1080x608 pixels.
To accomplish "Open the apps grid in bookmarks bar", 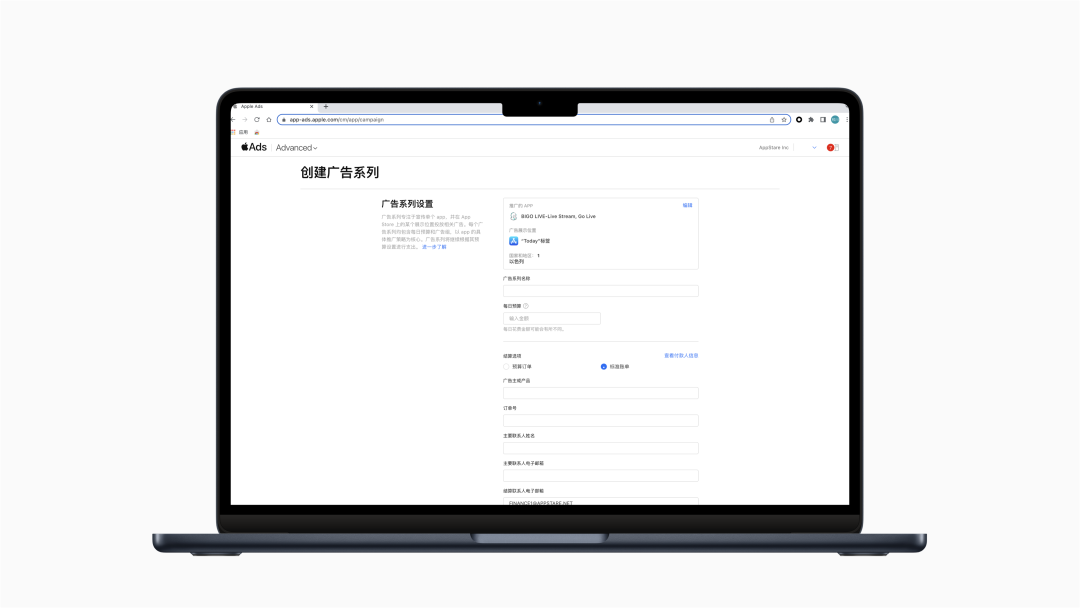I will tap(233, 132).
